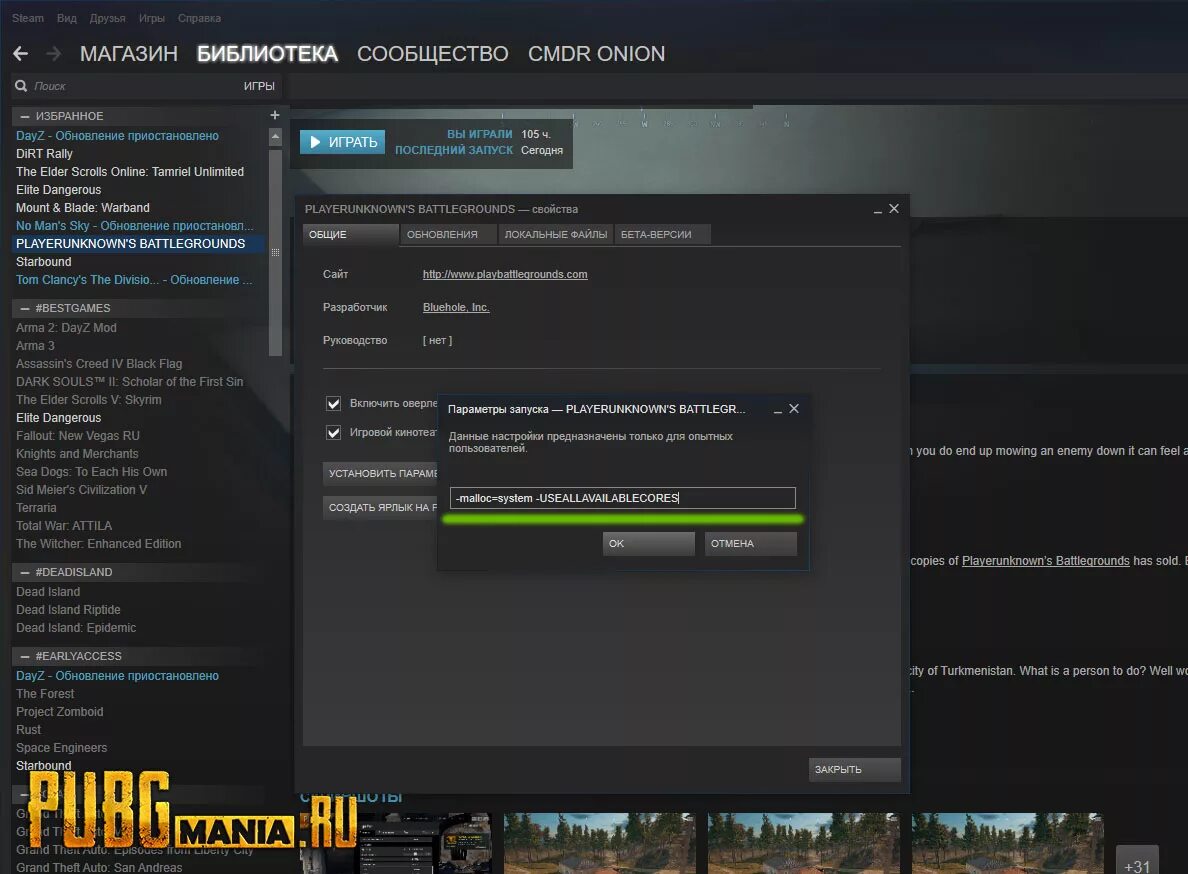Select No Man's Sky in the library
The width and height of the screenshot is (1188, 874).
135,226
